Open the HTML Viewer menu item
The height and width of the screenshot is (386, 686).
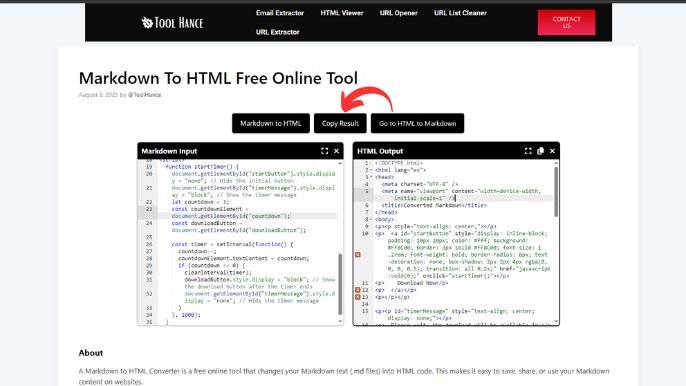[x=342, y=13]
